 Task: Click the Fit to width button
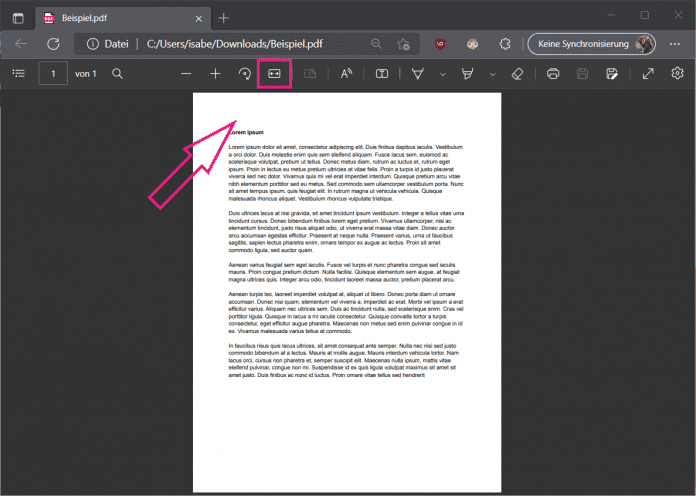point(274,74)
